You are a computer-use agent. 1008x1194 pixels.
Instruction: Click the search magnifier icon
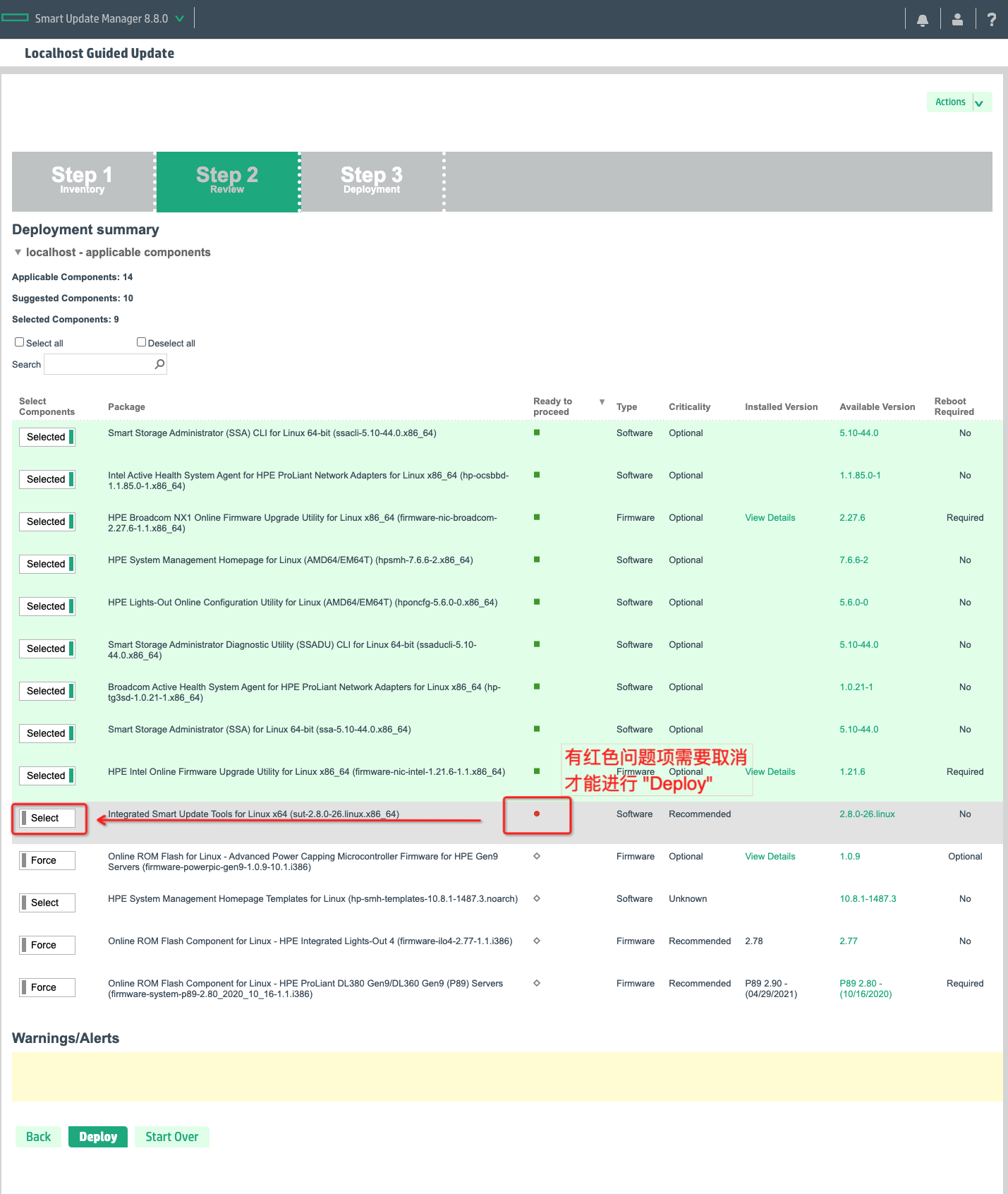click(159, 364)
